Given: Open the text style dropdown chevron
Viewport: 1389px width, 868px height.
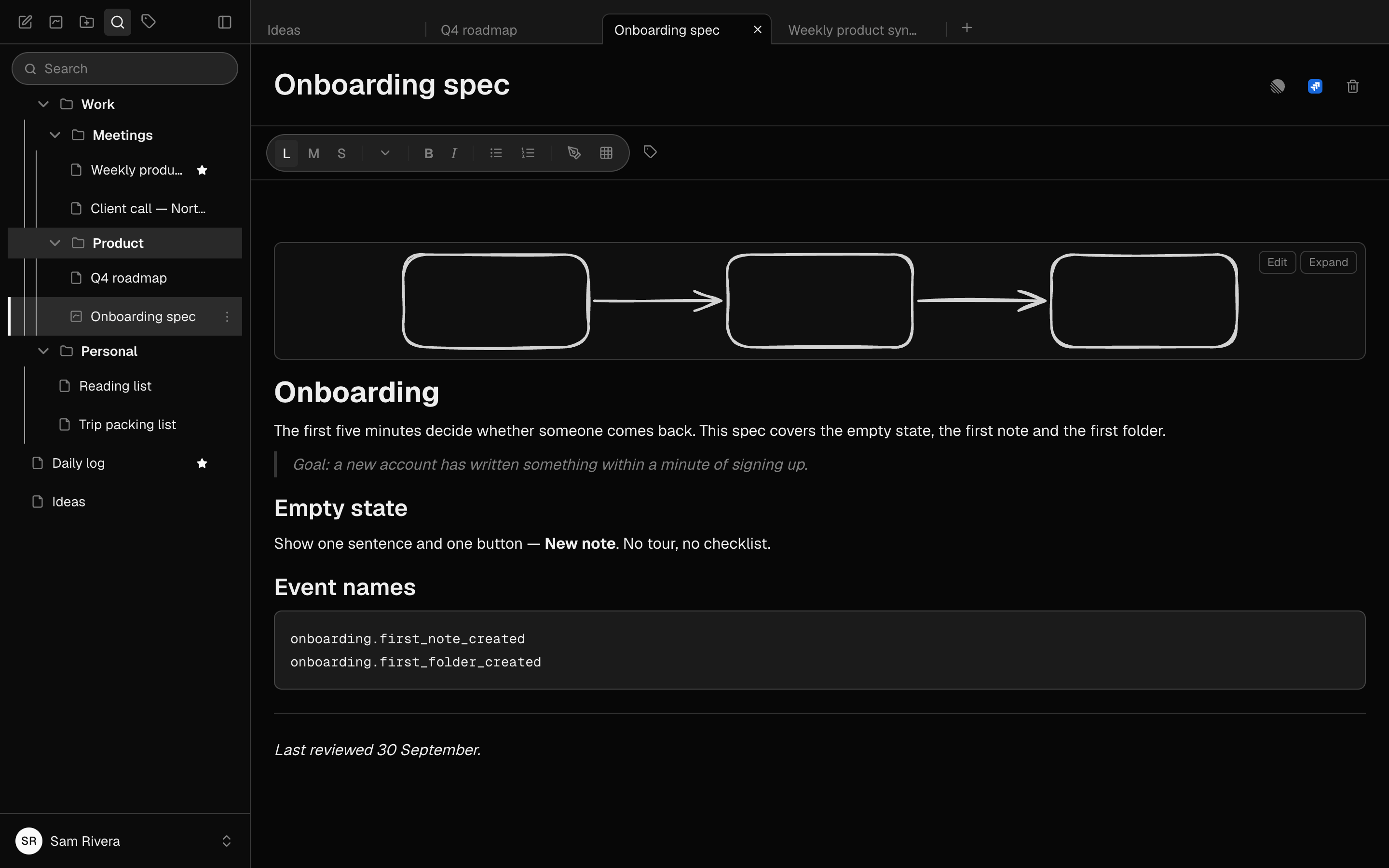Looking at the screenshot, I should [385, 153].
